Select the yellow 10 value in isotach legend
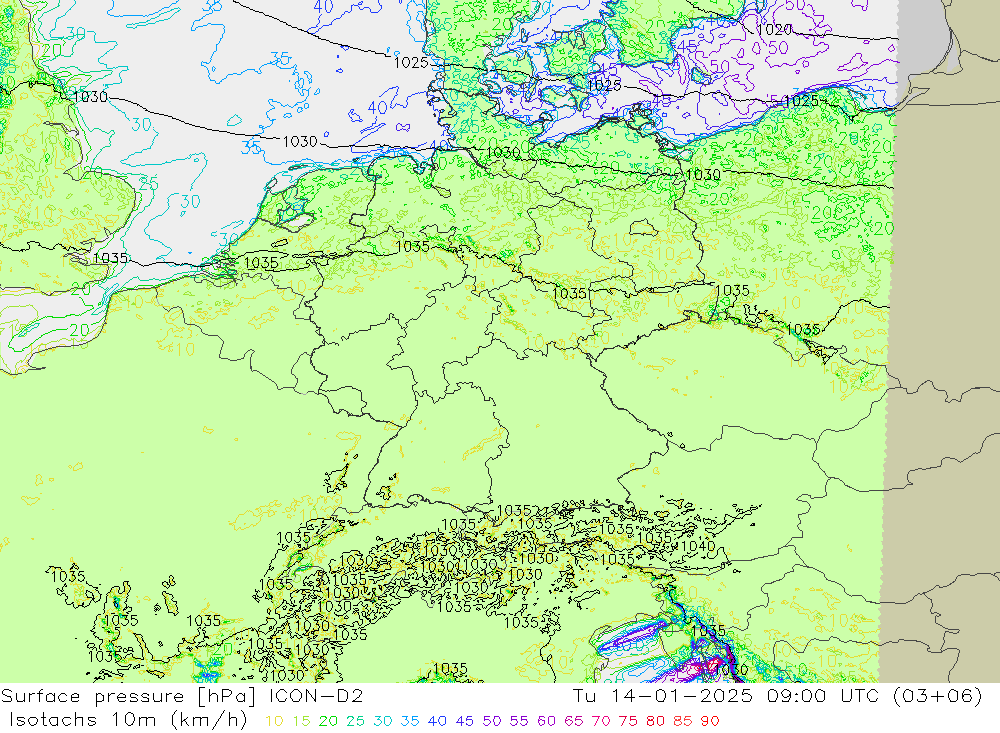Viewport: 1000px width, 733px height. pyautogui.click(x=274, y=722)
